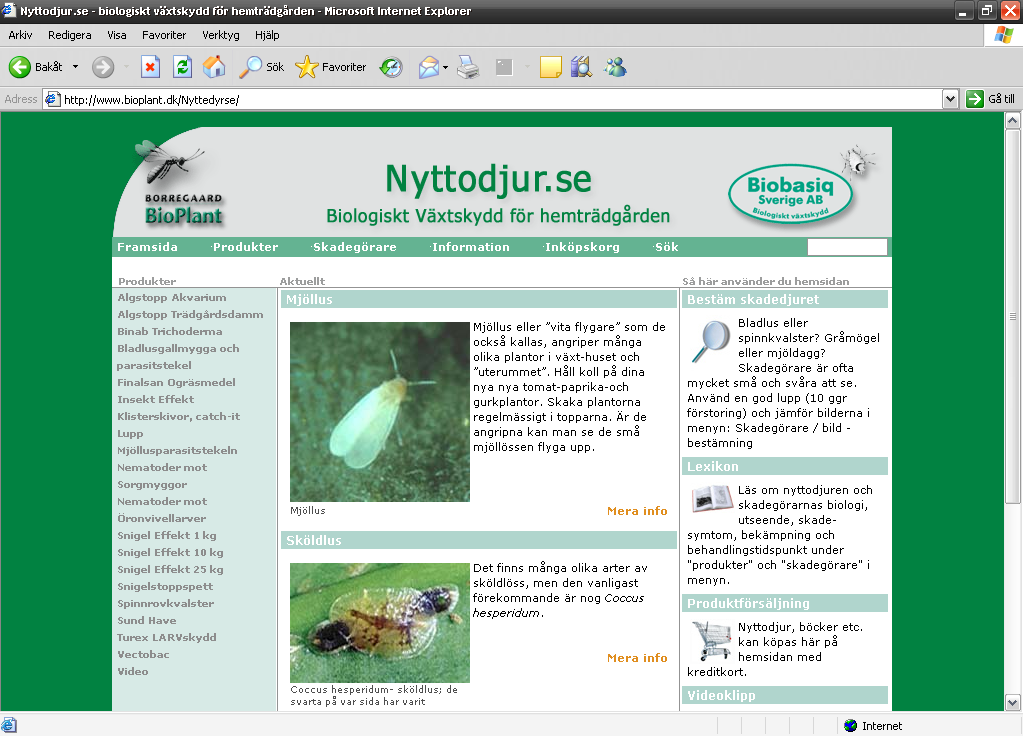Open Mjöllusparasitstekeln product link
Screen dimensions: 1024x736
(x=177, y=450)
